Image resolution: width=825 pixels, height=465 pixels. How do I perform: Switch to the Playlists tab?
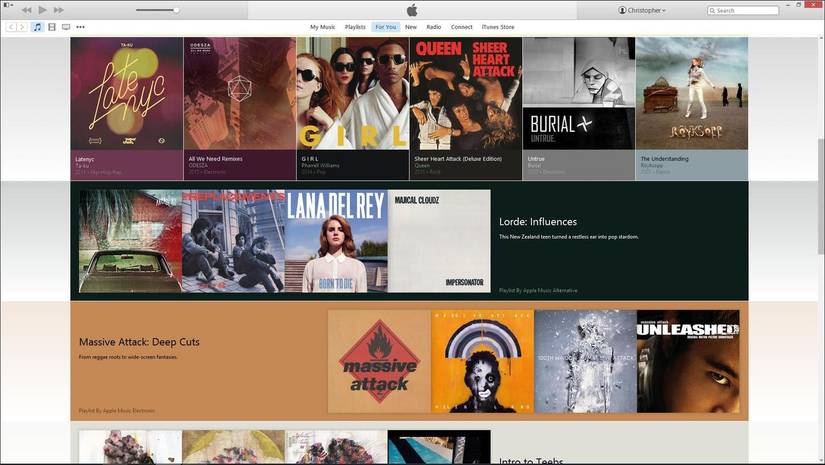coord(355,27)
